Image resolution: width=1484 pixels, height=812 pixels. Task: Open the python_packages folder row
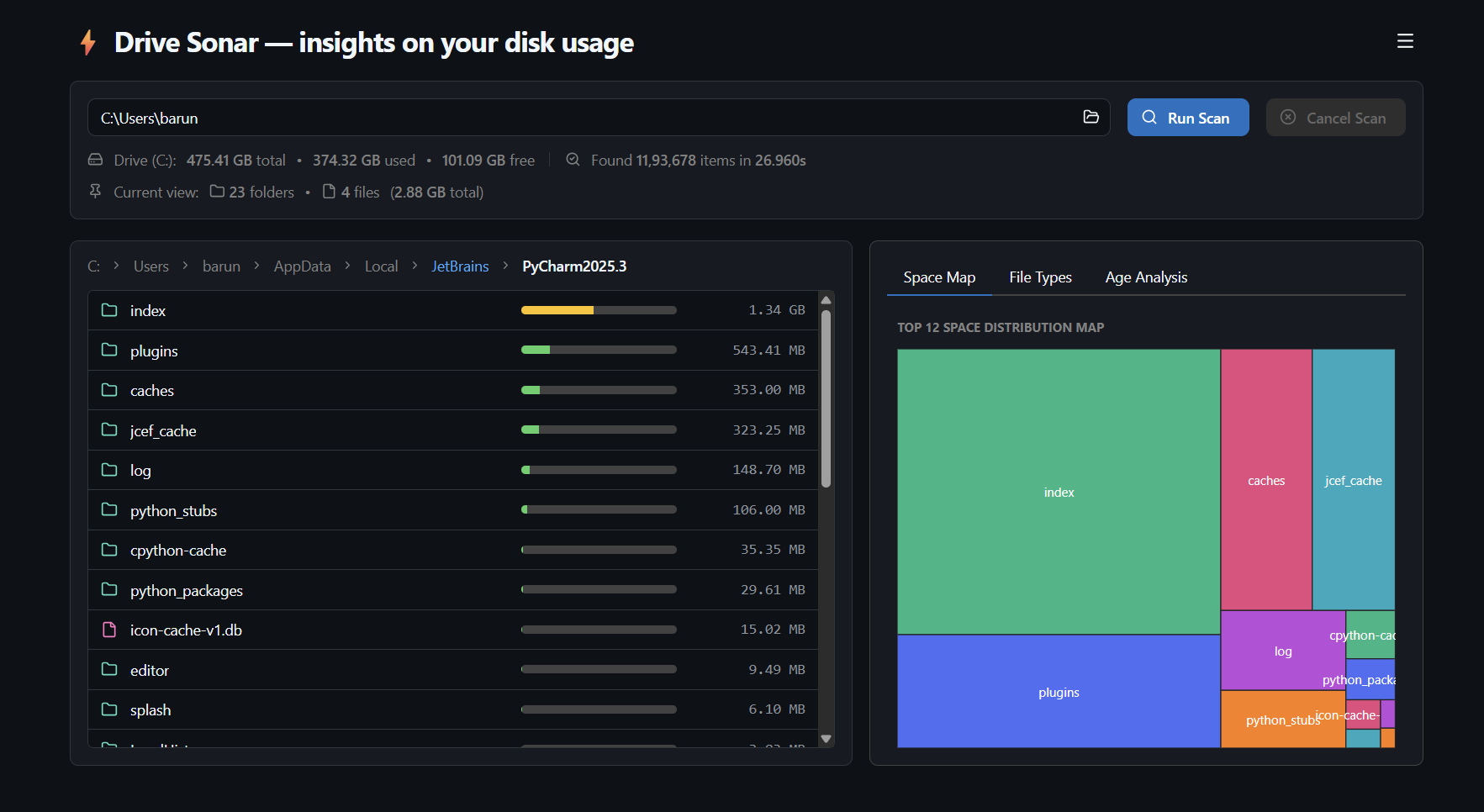(453, 589)
